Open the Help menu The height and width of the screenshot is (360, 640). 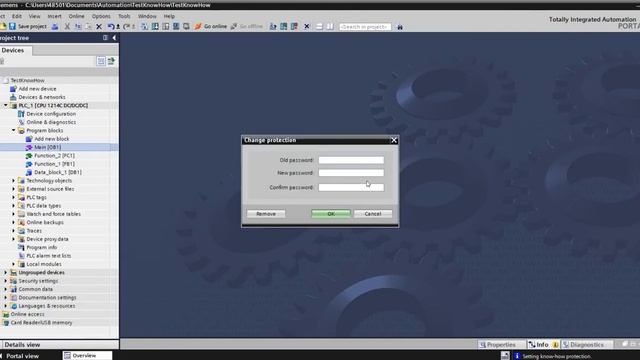pos(169,16)
